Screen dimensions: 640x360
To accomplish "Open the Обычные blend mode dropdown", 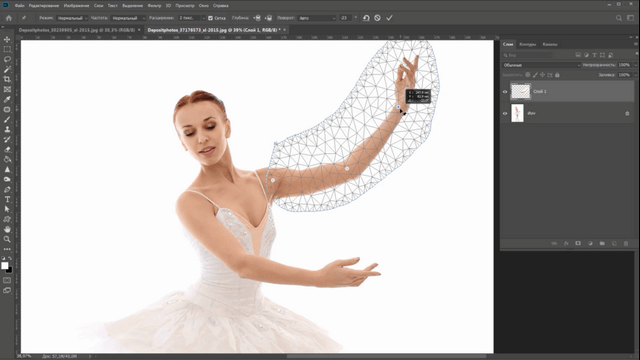I will [x=541, y=65].
